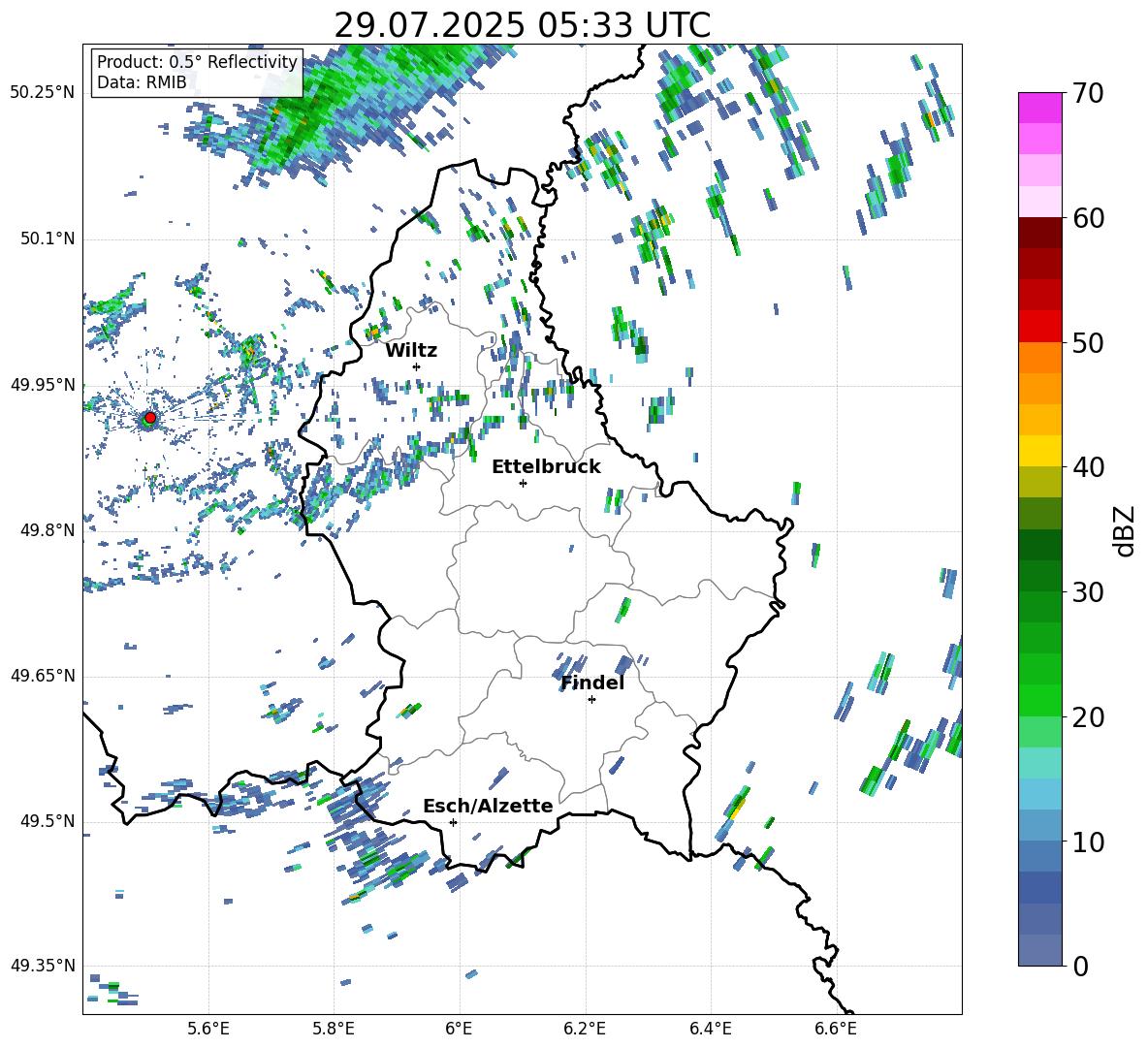Click the Data: RMIB source text
Screen dimensions: 1148x1048
(142, 82)
